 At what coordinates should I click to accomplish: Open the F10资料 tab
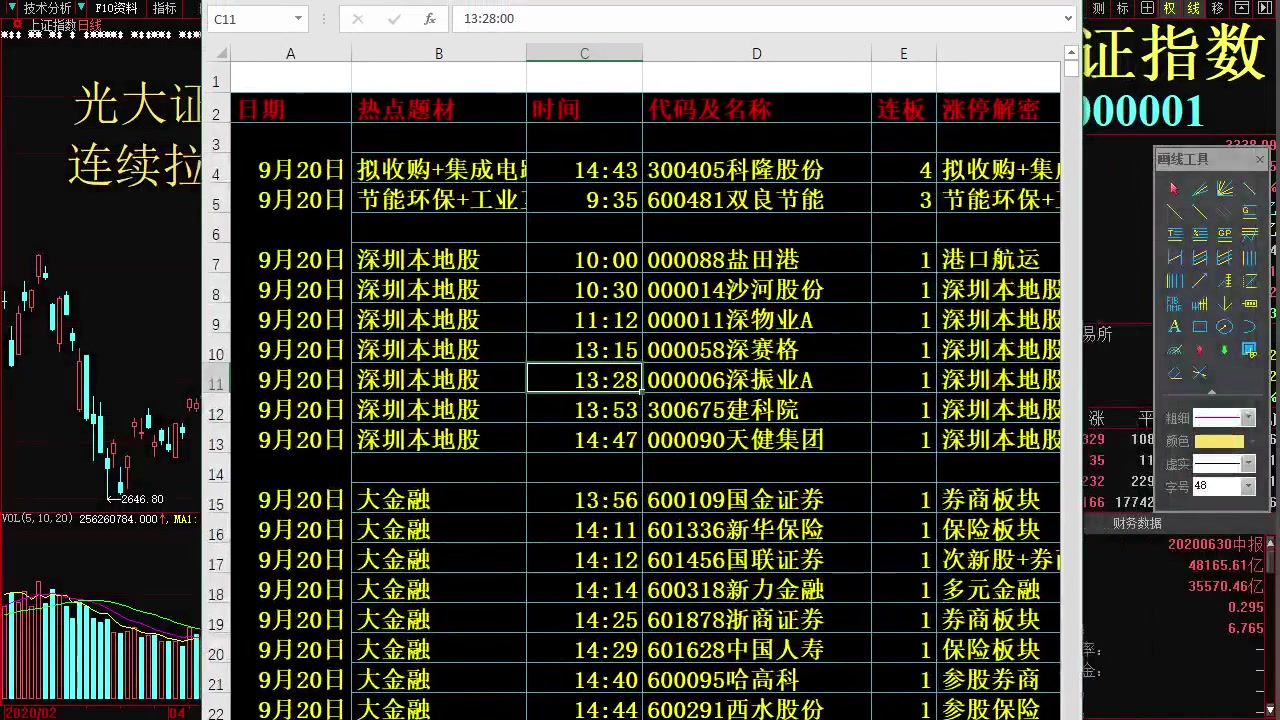coord(116,8)
